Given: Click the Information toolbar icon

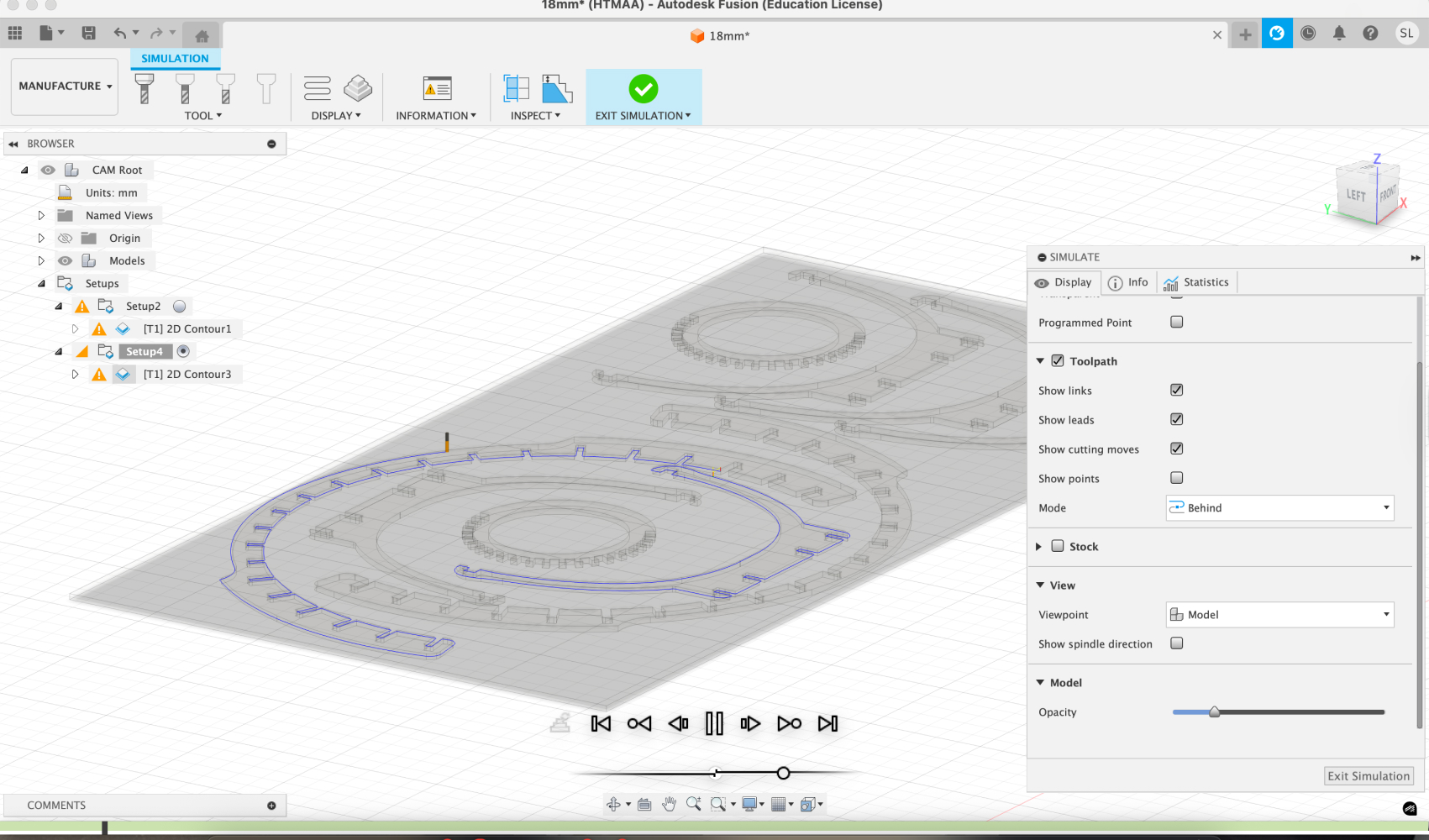Looking at the screenshot, I should click(x=437, y=89).
